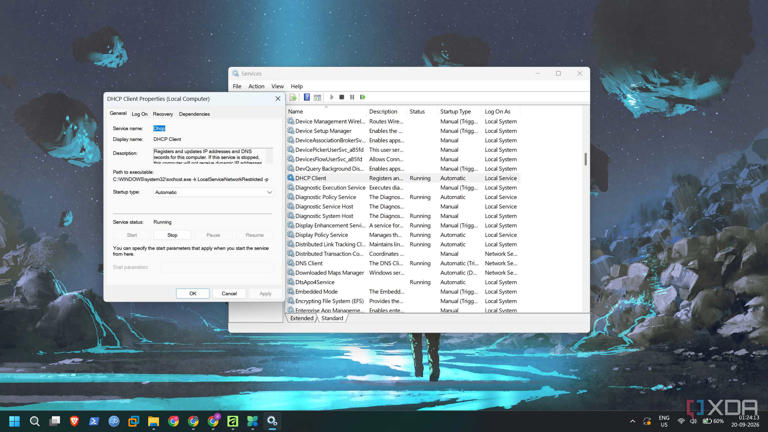
Task: Click the Stop Service square icon in toolbar
Action: coord(342,97)
